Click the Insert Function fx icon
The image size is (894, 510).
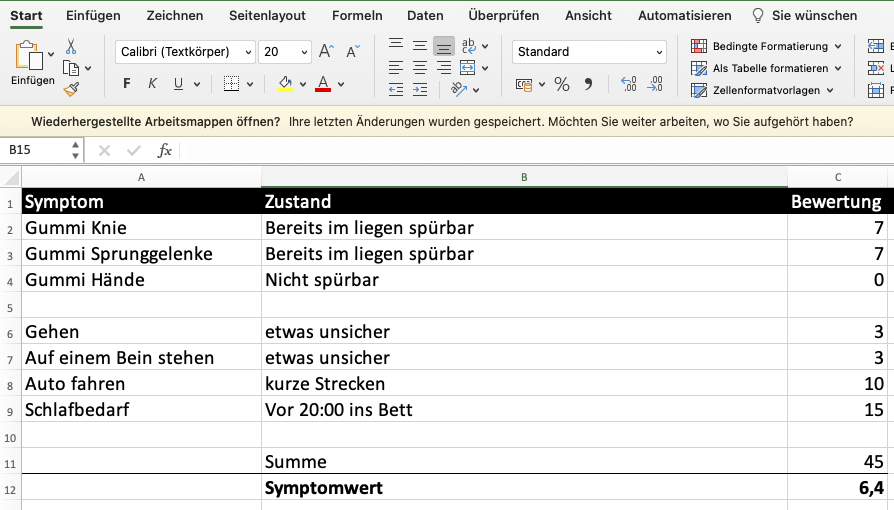165,150
